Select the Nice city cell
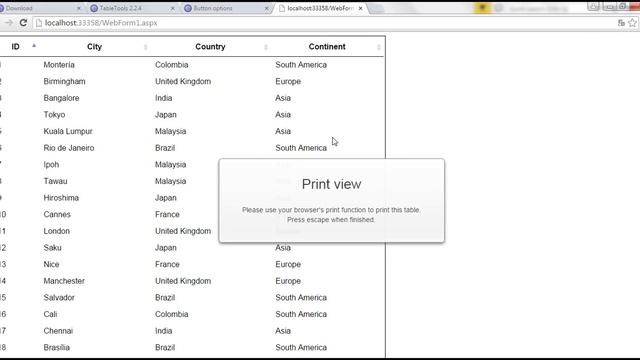640x360 pixels. coord(51,264)
